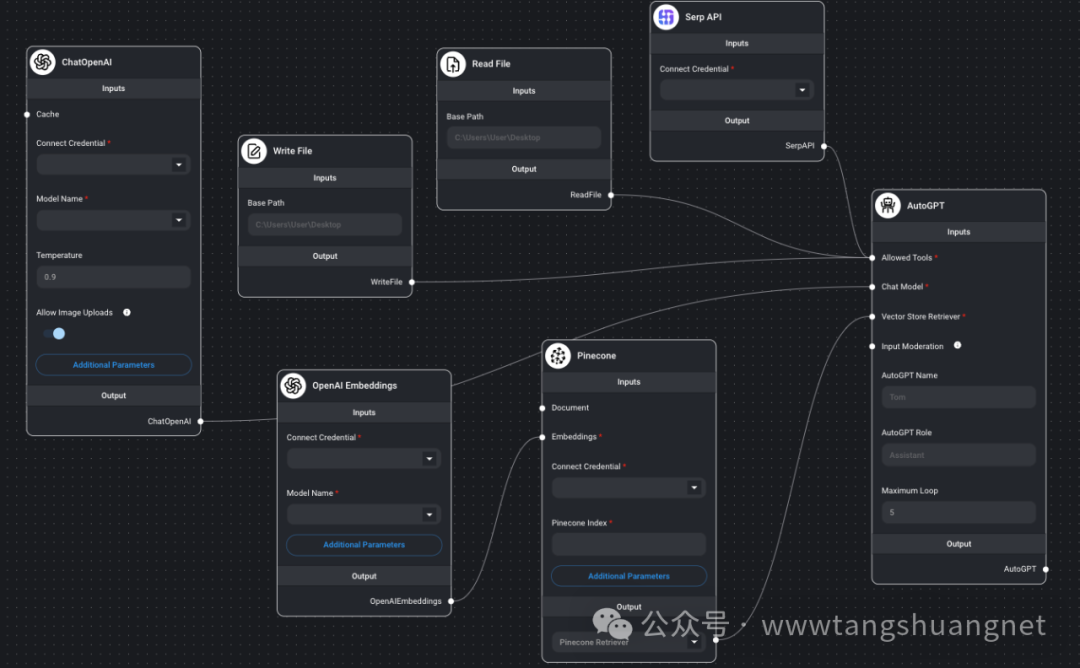Click the Read File Base Path field
The height and width of the screenshot is (668, 1080).
pyautogui.click(x=524, y=138)
